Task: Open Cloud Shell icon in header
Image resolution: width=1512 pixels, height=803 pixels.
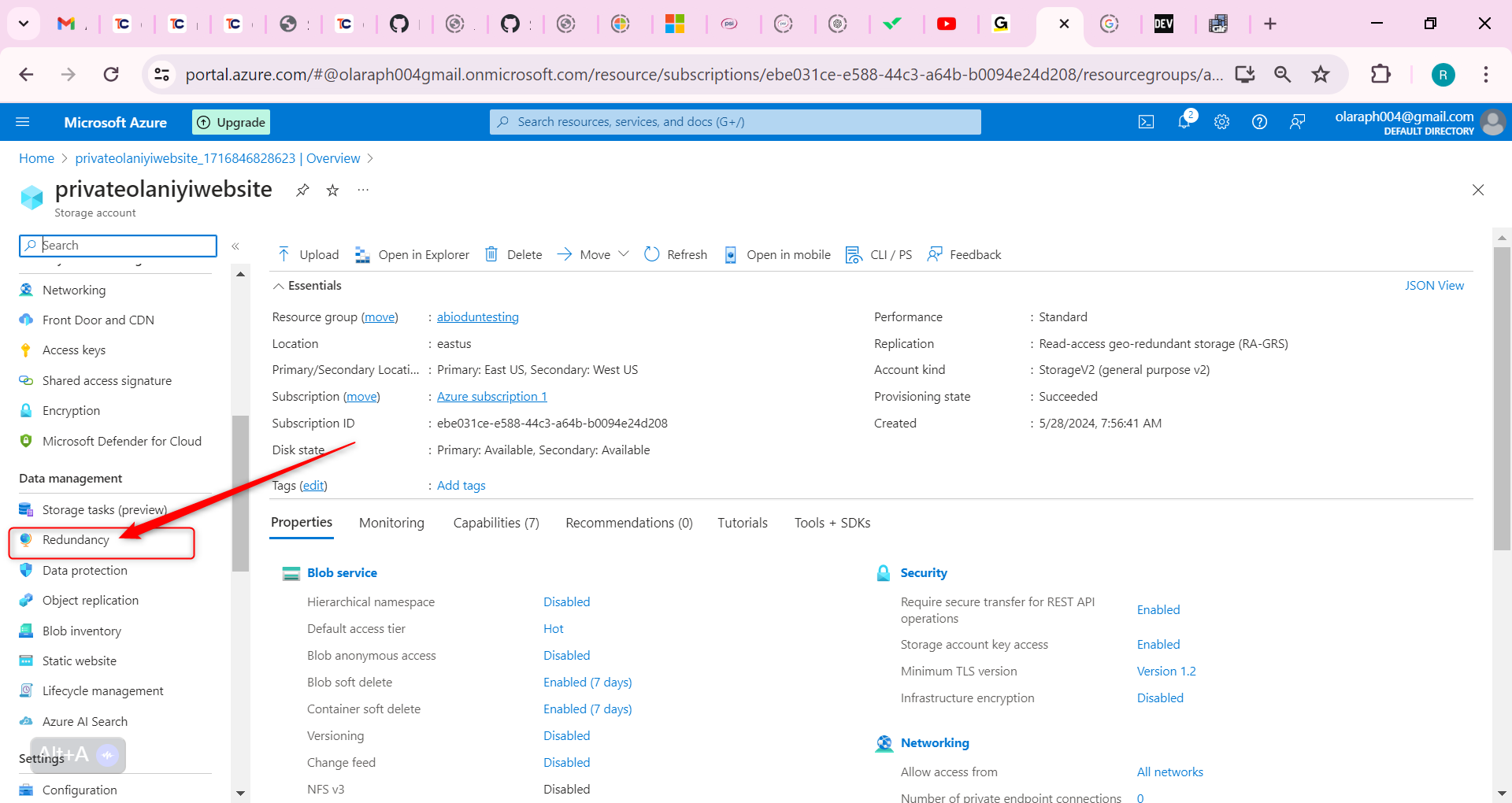Action: 1147,122
